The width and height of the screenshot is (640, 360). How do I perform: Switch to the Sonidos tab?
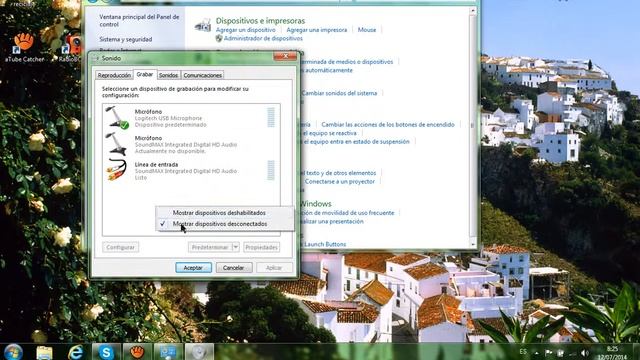[168, 76]
